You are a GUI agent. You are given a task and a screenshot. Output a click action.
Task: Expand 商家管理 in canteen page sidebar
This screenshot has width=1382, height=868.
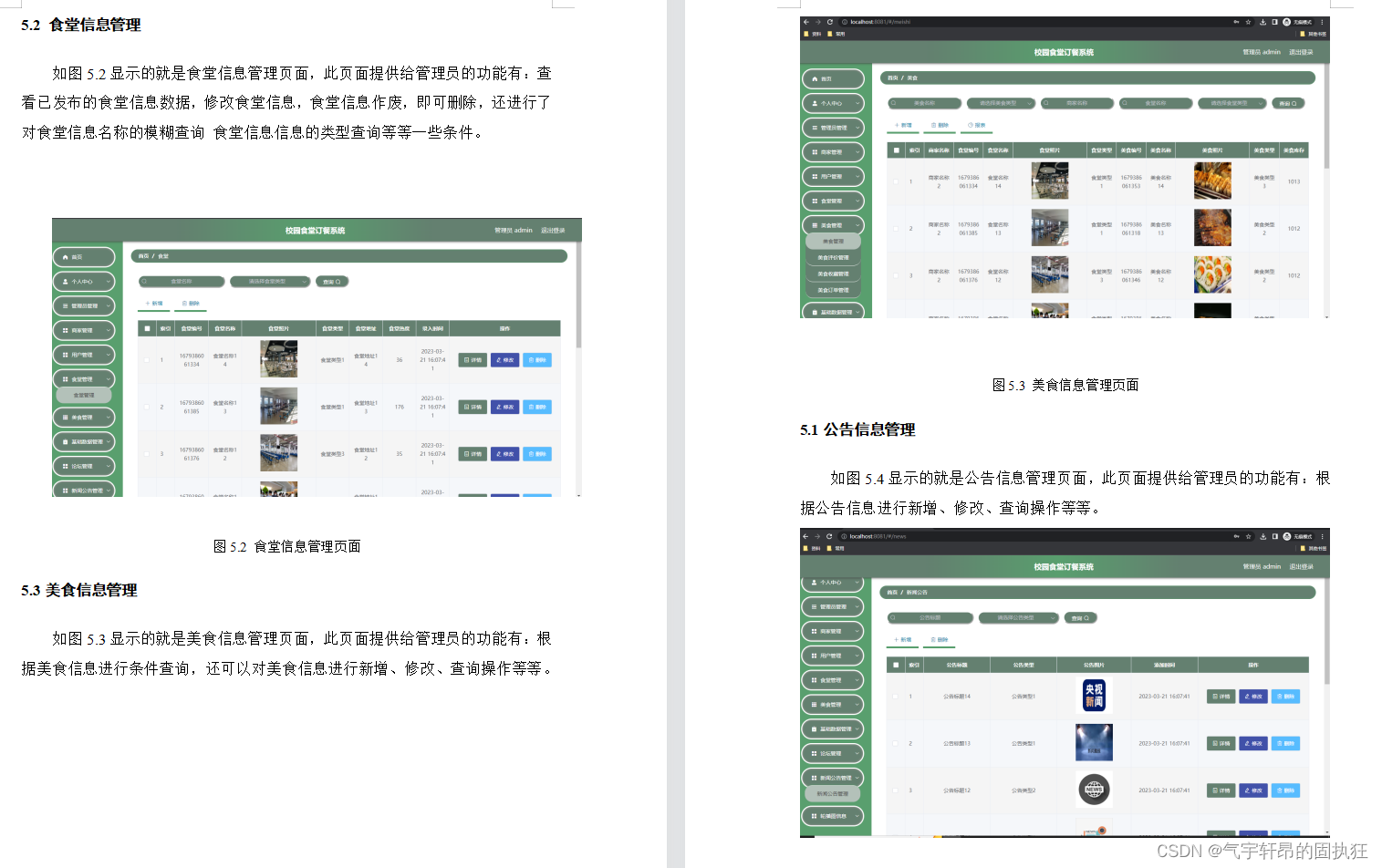pos(84,331)
